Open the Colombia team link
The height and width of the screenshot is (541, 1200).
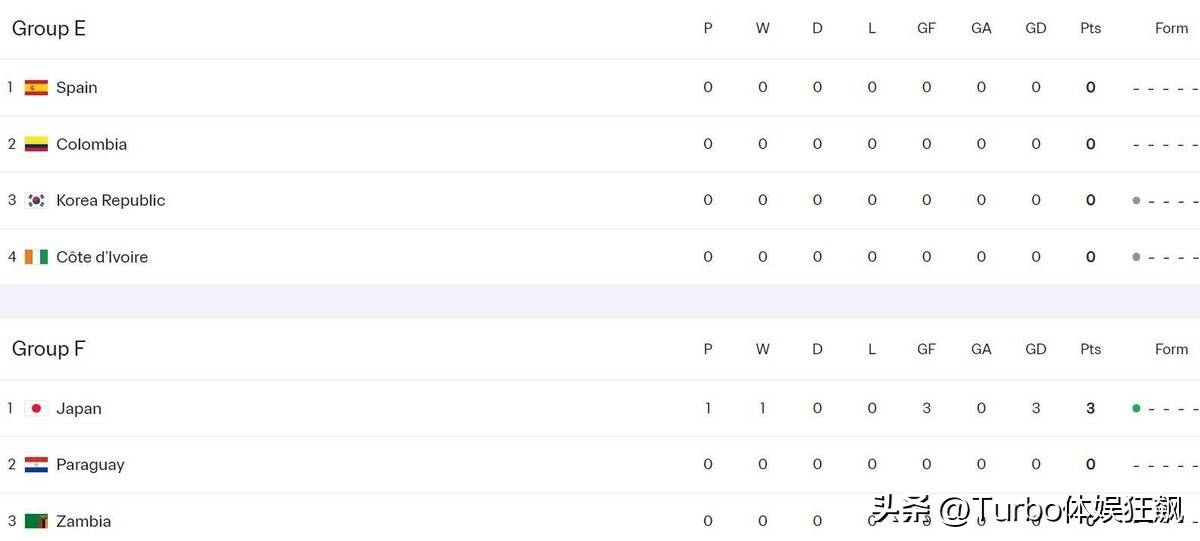click(x=91, y=144)
